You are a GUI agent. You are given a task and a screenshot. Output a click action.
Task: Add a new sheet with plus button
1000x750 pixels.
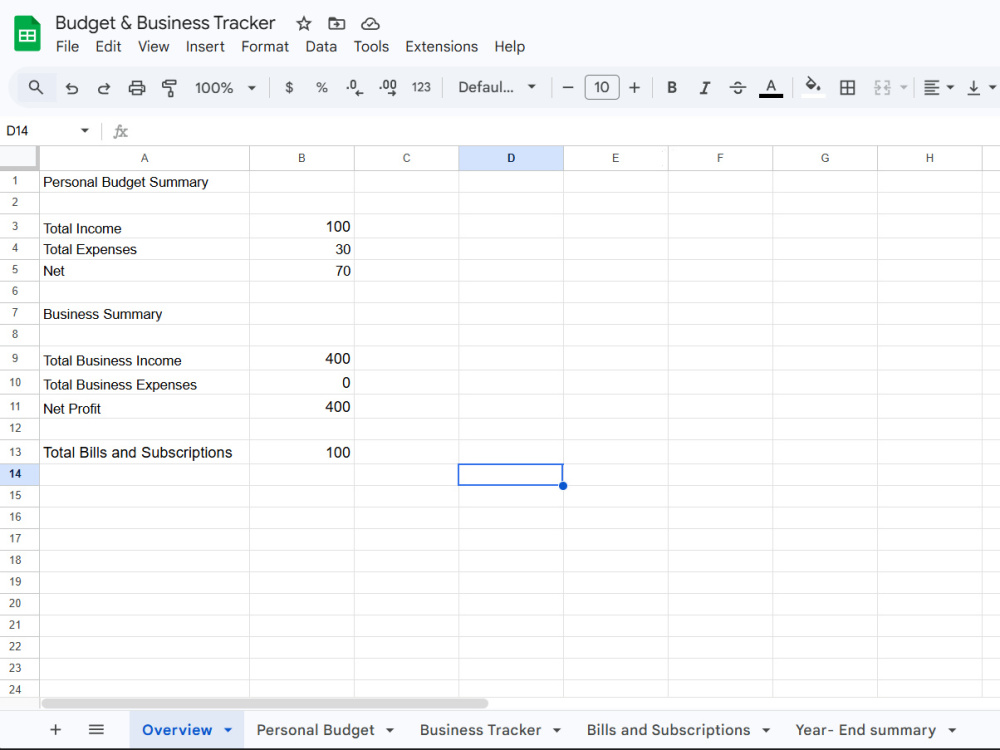pyautogui.click(x=55, y=730)
